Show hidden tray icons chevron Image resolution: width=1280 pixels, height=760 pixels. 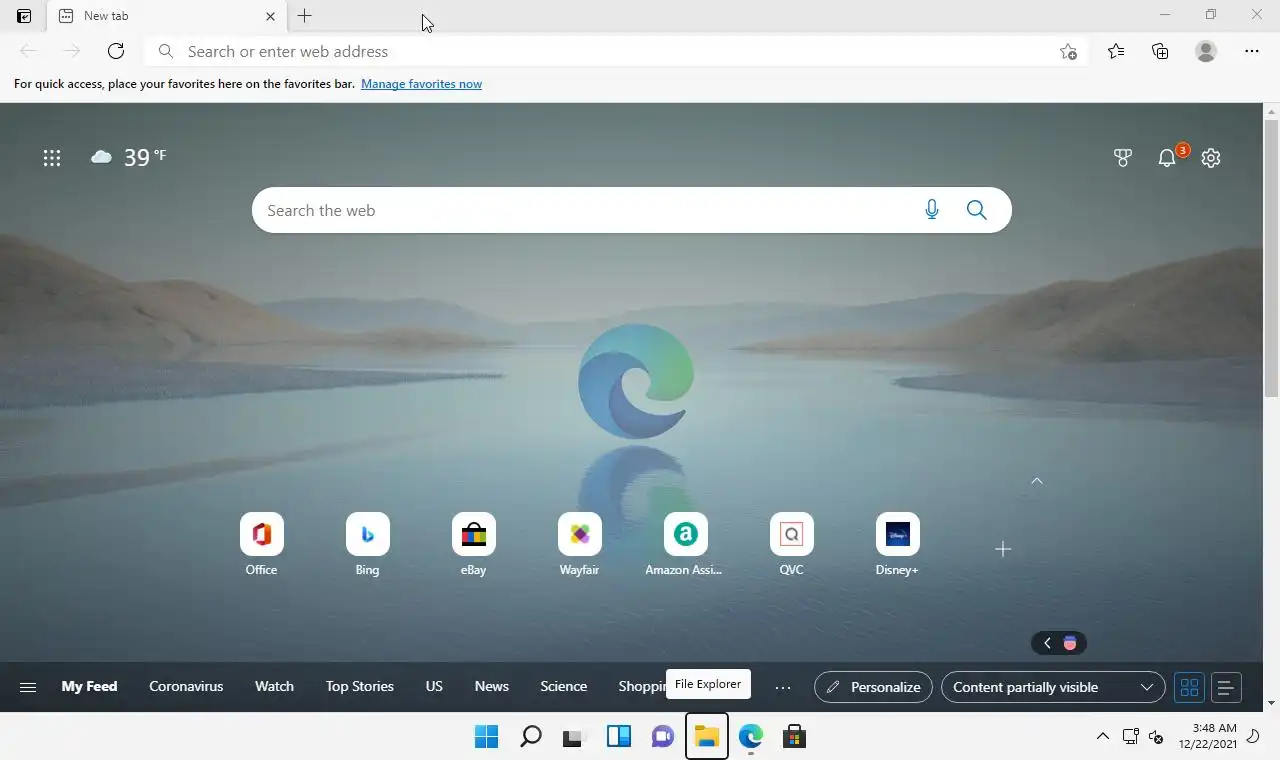point(1103,737)
